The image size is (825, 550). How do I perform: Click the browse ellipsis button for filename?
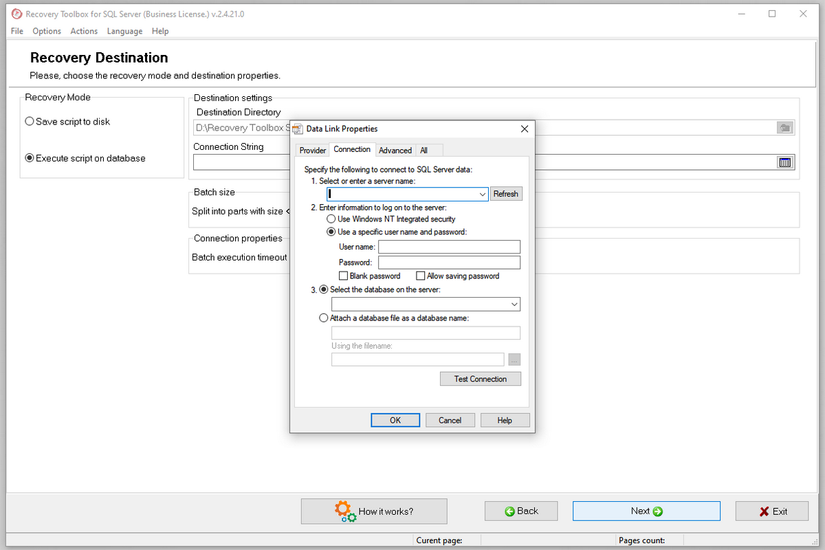coord(514,359)
